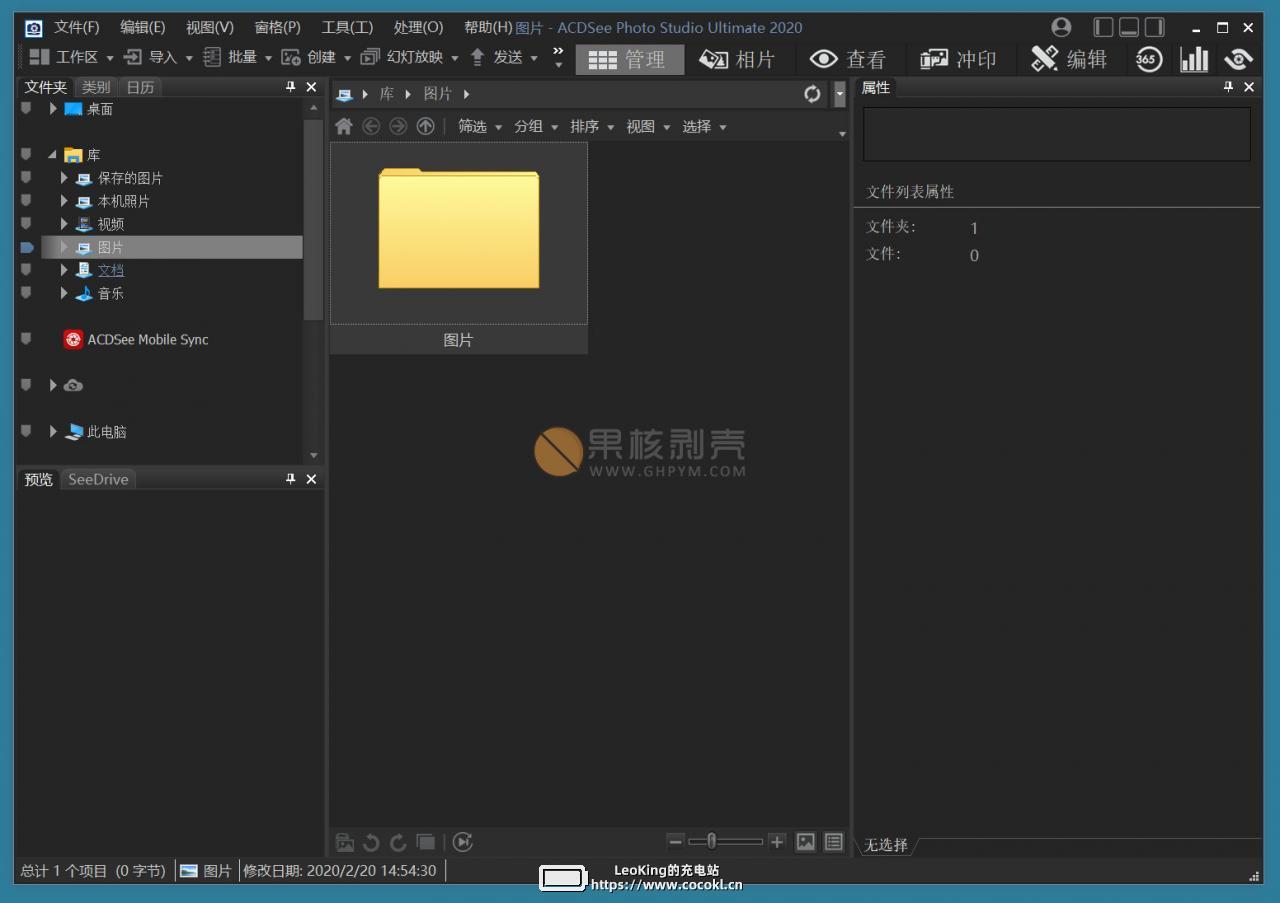Switch to 相片 (Photos) mode

pos(737,60)
